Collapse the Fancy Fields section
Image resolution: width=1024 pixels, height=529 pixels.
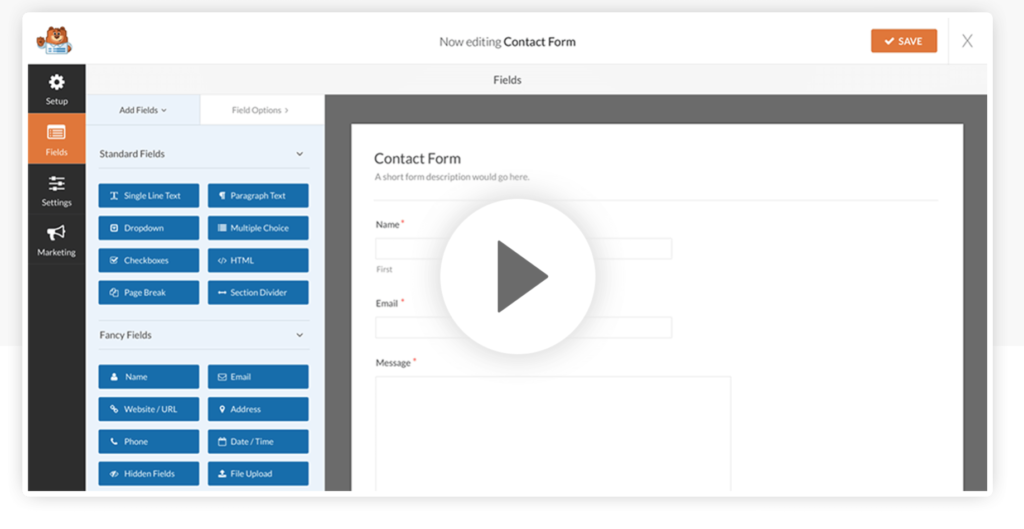[299, 335]
